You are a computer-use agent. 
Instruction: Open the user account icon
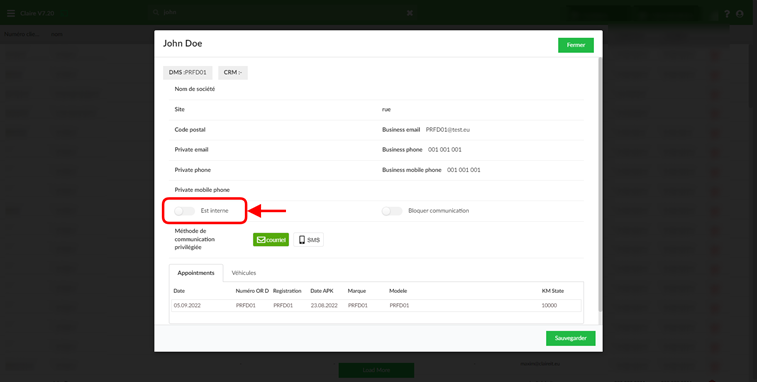(740, 14)
